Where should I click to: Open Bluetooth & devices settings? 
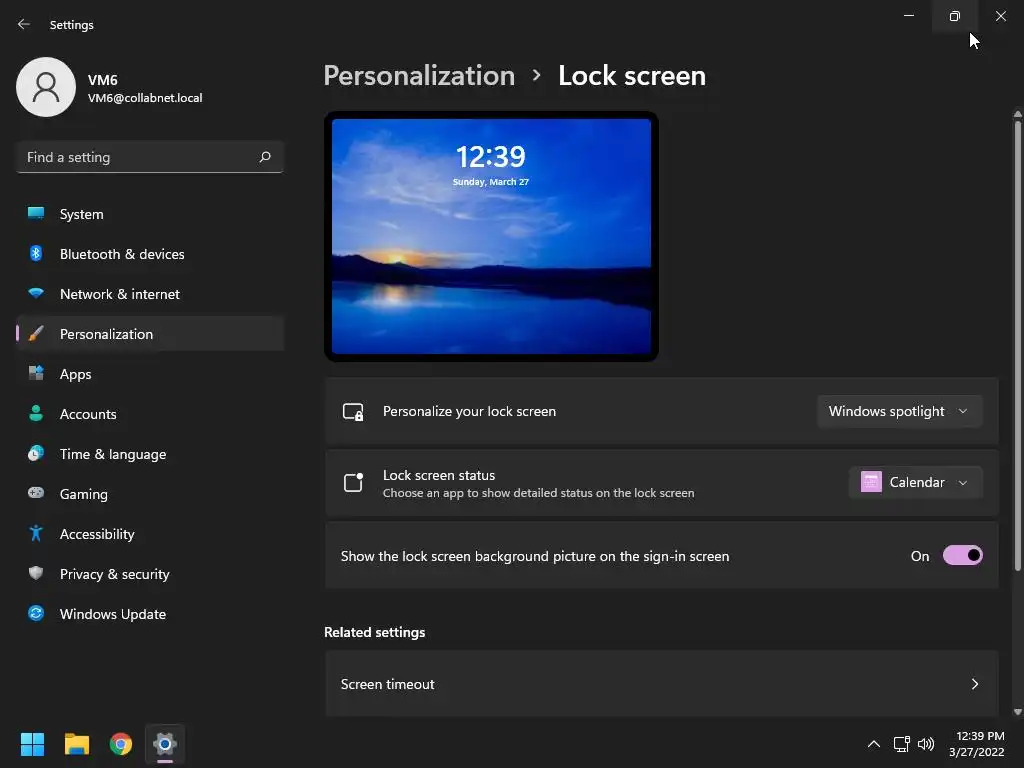(x=150, y=254)
